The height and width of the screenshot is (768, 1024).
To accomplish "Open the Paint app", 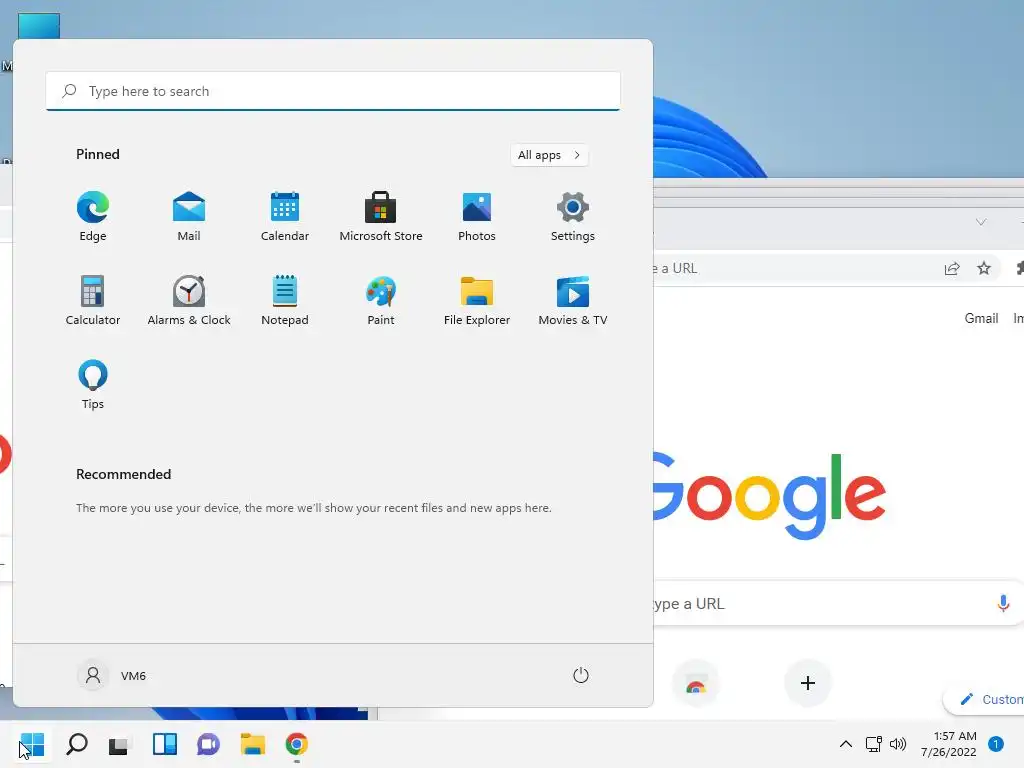I will (x=381, y=300).
